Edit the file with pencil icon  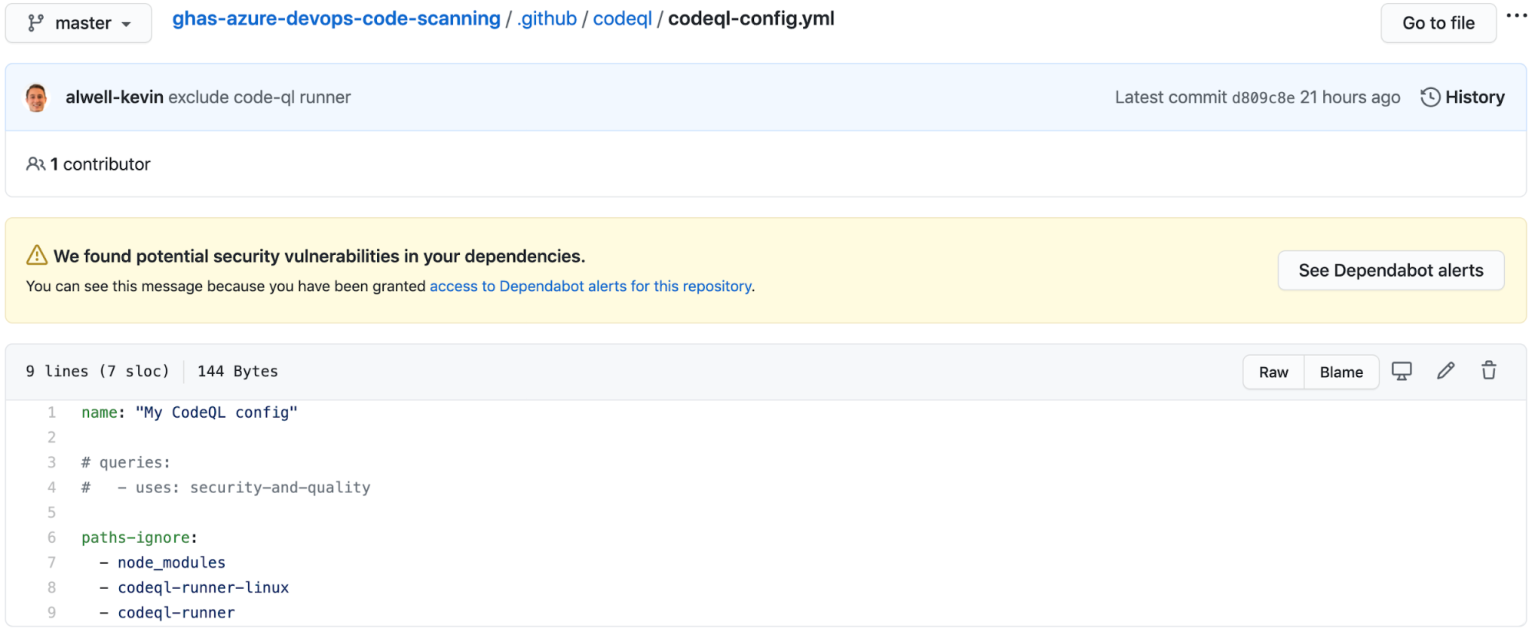[x=1445, y=371]
